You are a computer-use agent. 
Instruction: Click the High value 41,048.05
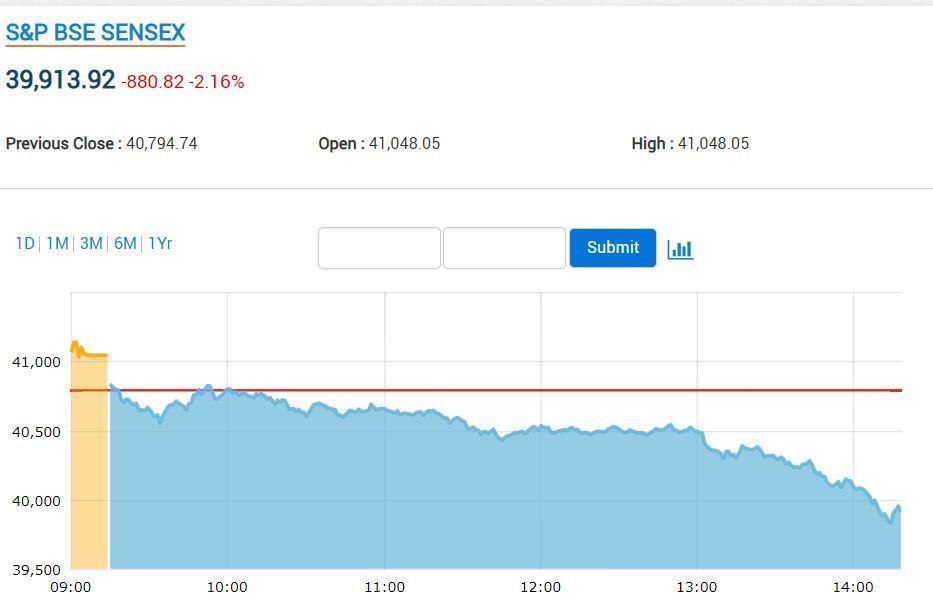click(713, 144)
